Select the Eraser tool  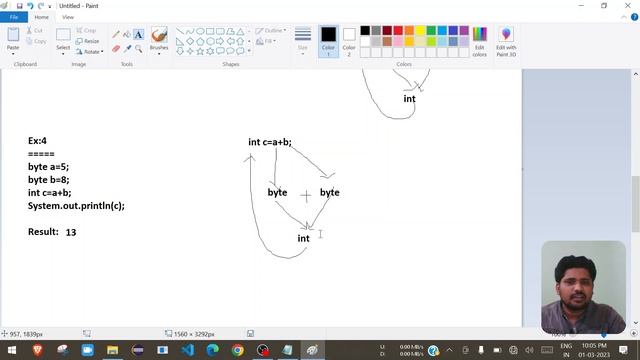[x=116, y=49]
